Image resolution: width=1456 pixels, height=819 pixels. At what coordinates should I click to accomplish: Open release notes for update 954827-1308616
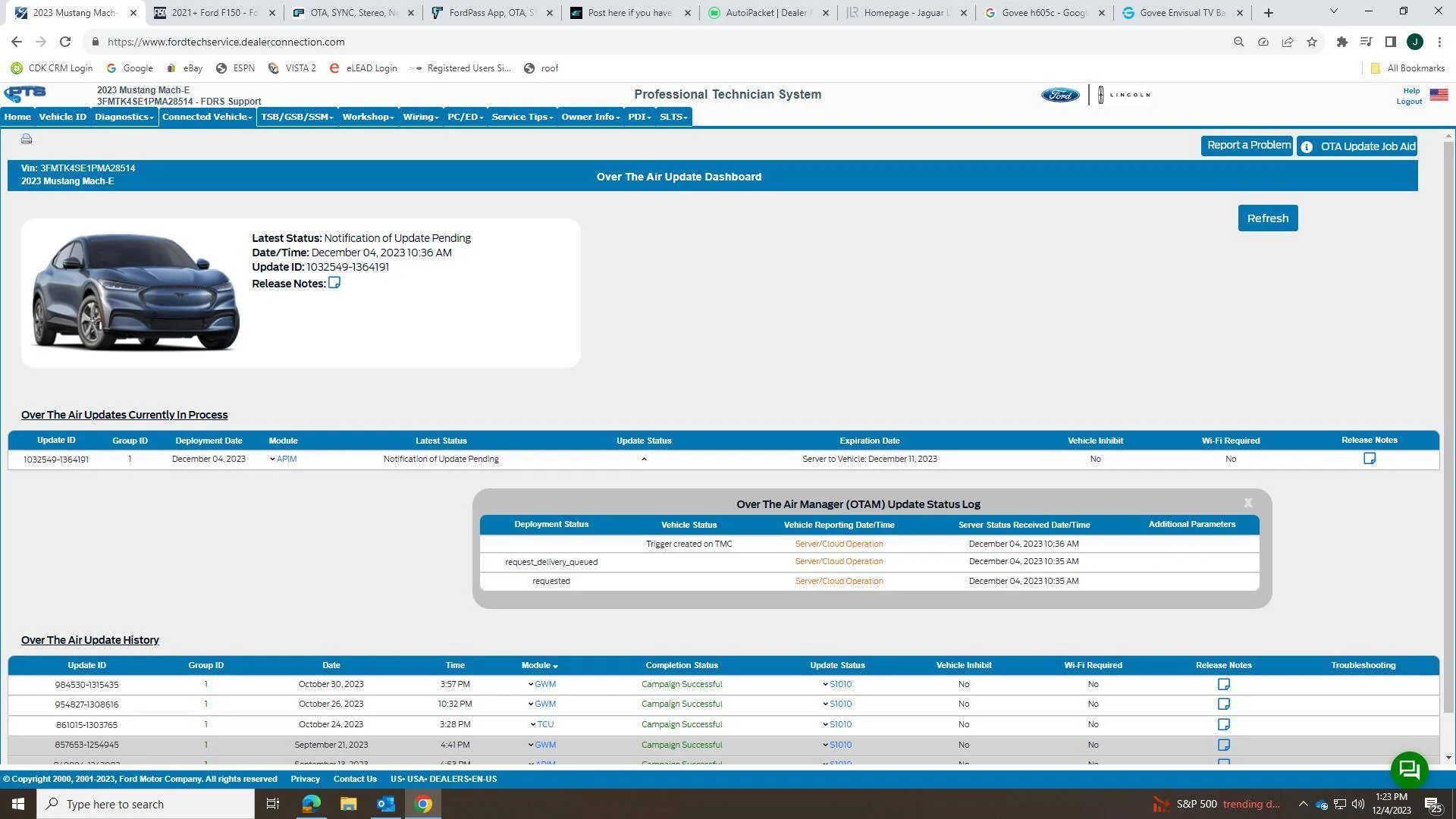pos(1224,704)
